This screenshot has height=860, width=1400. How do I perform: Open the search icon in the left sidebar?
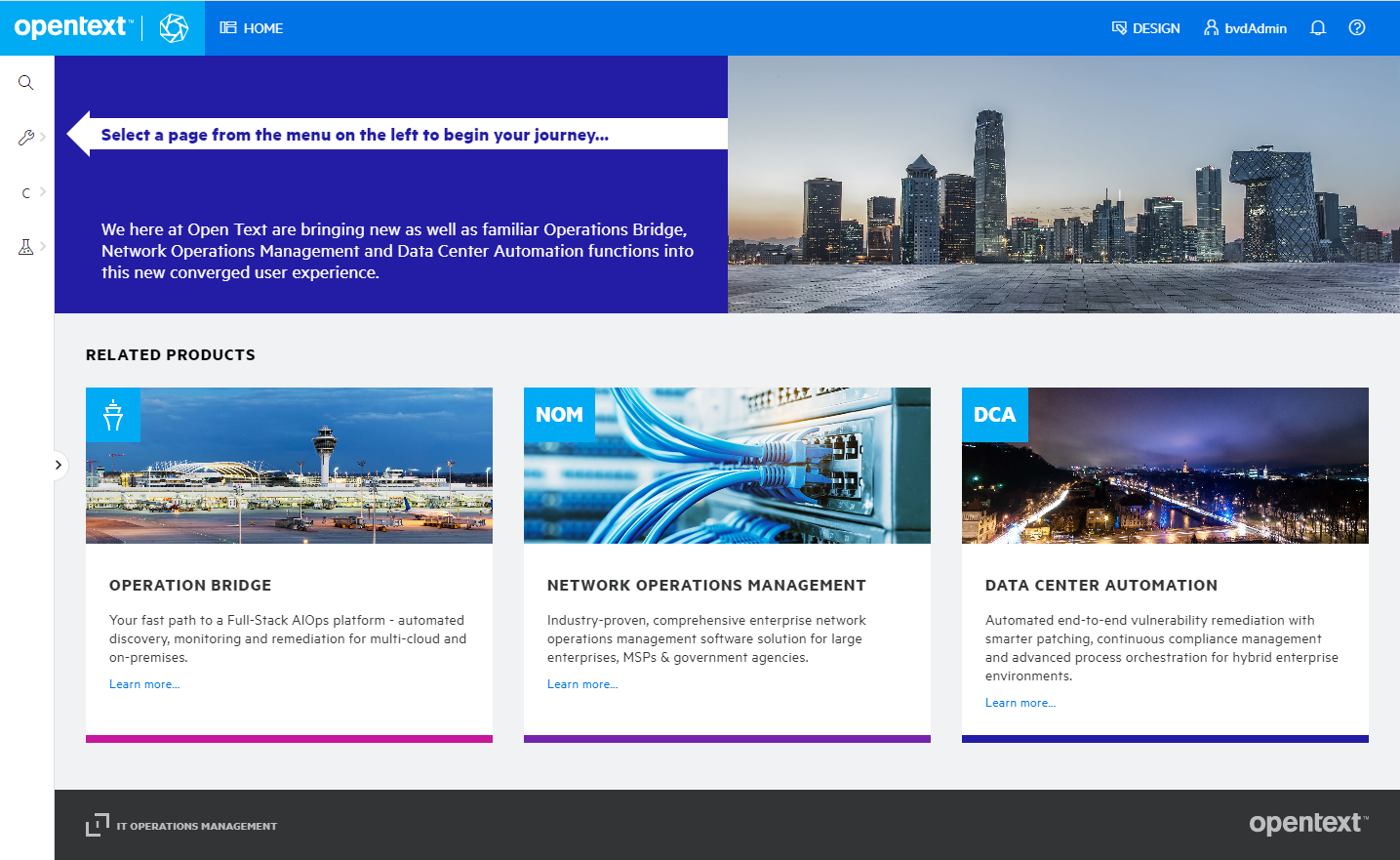click(x=25, y=82)
